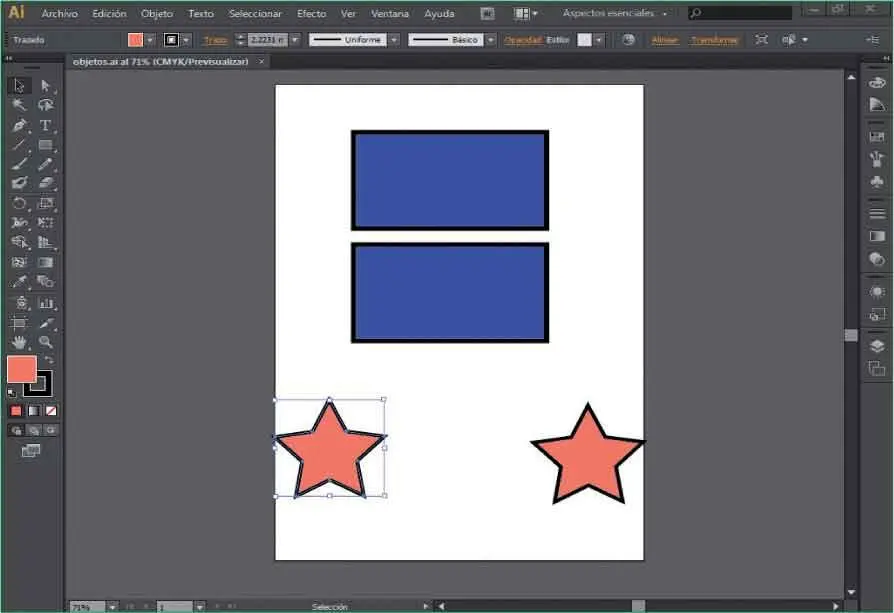The height and width of the screenshot is (613, 894).
Task: Open the Objeto menu
Action: [157, 13]
